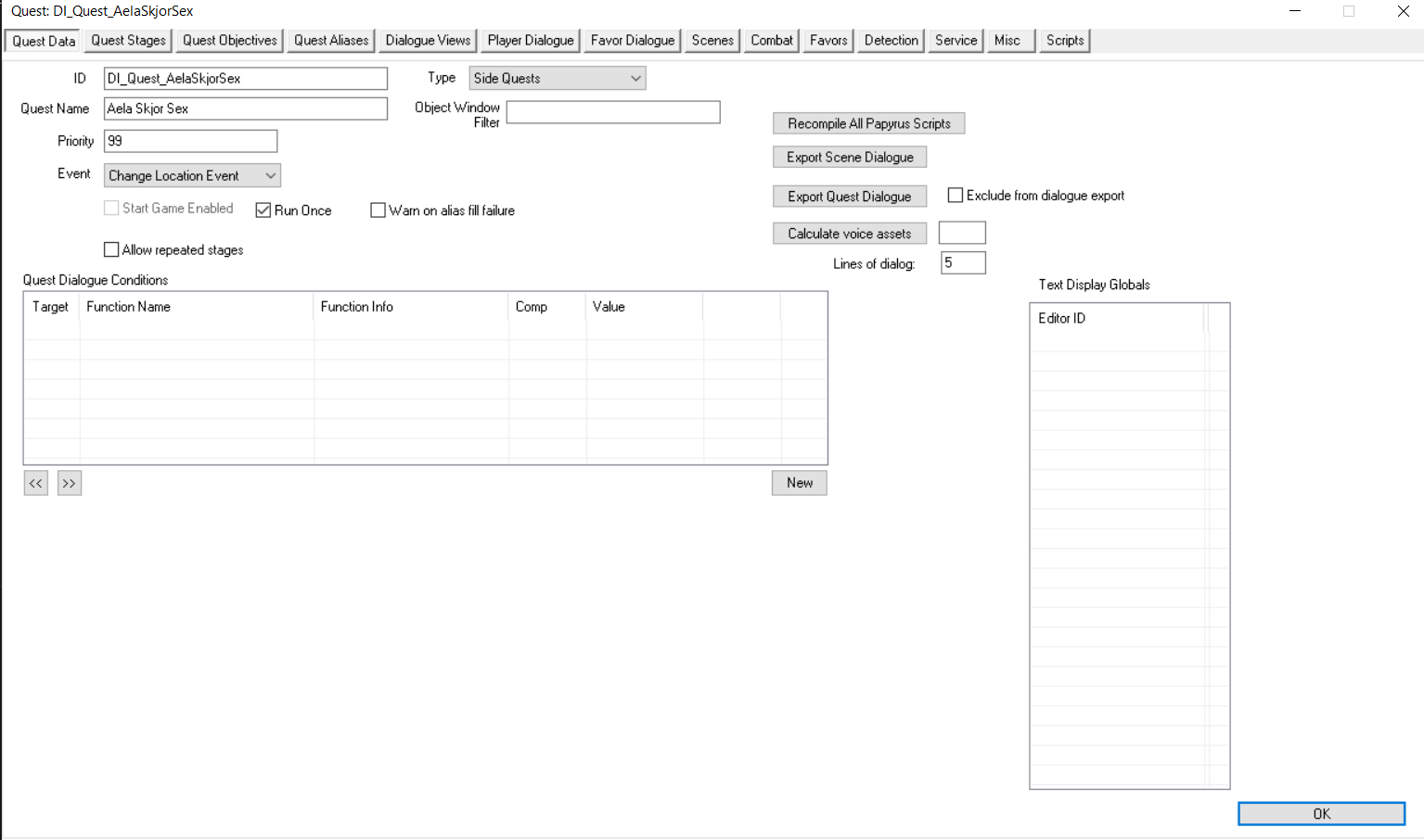
Task: Open the Event dropdown Change Location Event
Action: (x=192, y=175)
